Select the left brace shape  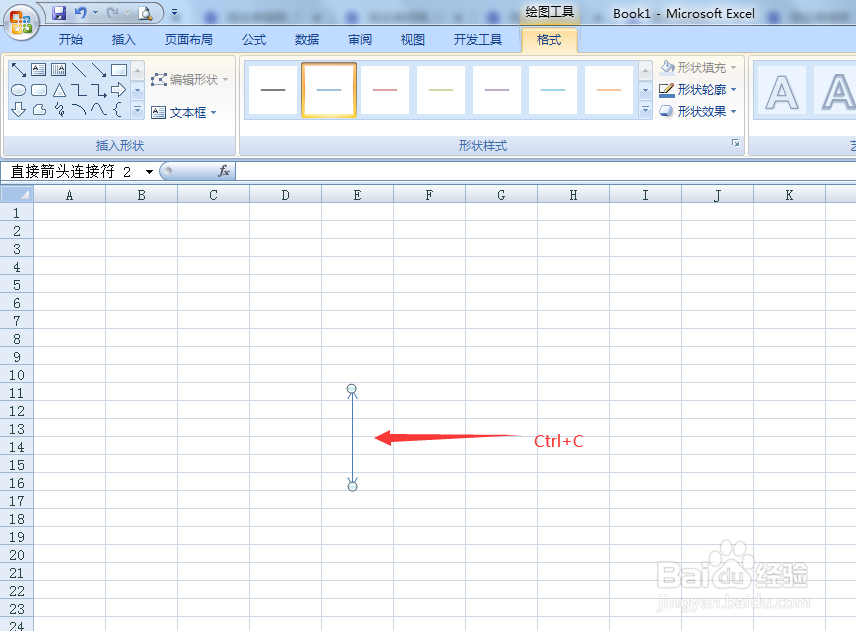117,110
